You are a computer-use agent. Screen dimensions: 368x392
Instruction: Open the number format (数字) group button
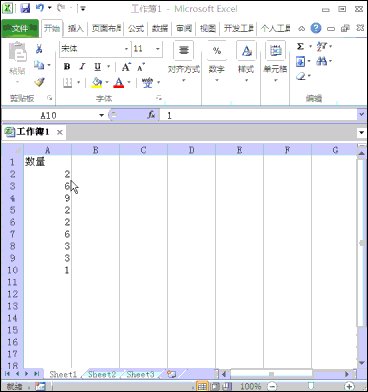click(x=217, y=62)
